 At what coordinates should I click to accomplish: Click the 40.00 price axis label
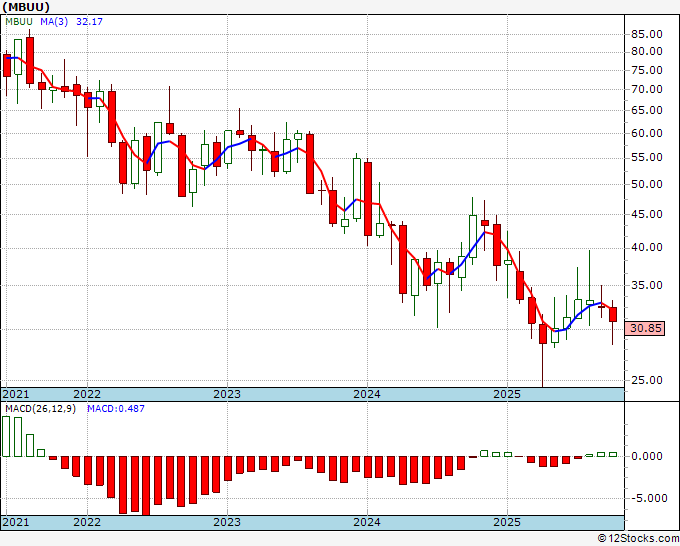coord(647,247)
